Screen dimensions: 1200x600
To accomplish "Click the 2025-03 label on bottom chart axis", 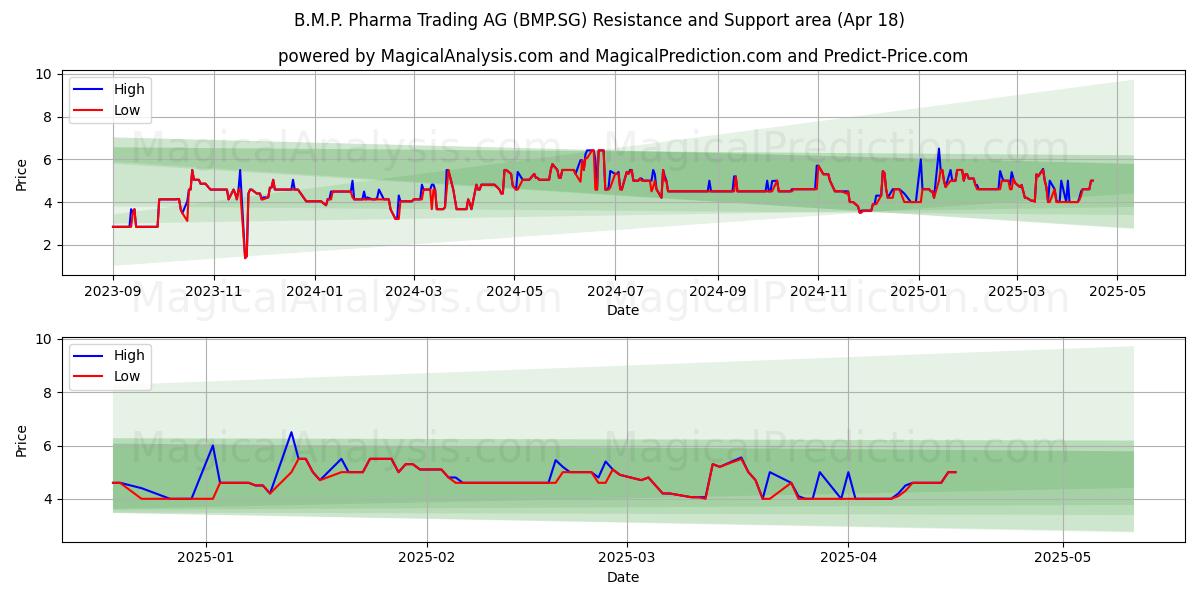I will pyautogui.click(x=627, y=557).
